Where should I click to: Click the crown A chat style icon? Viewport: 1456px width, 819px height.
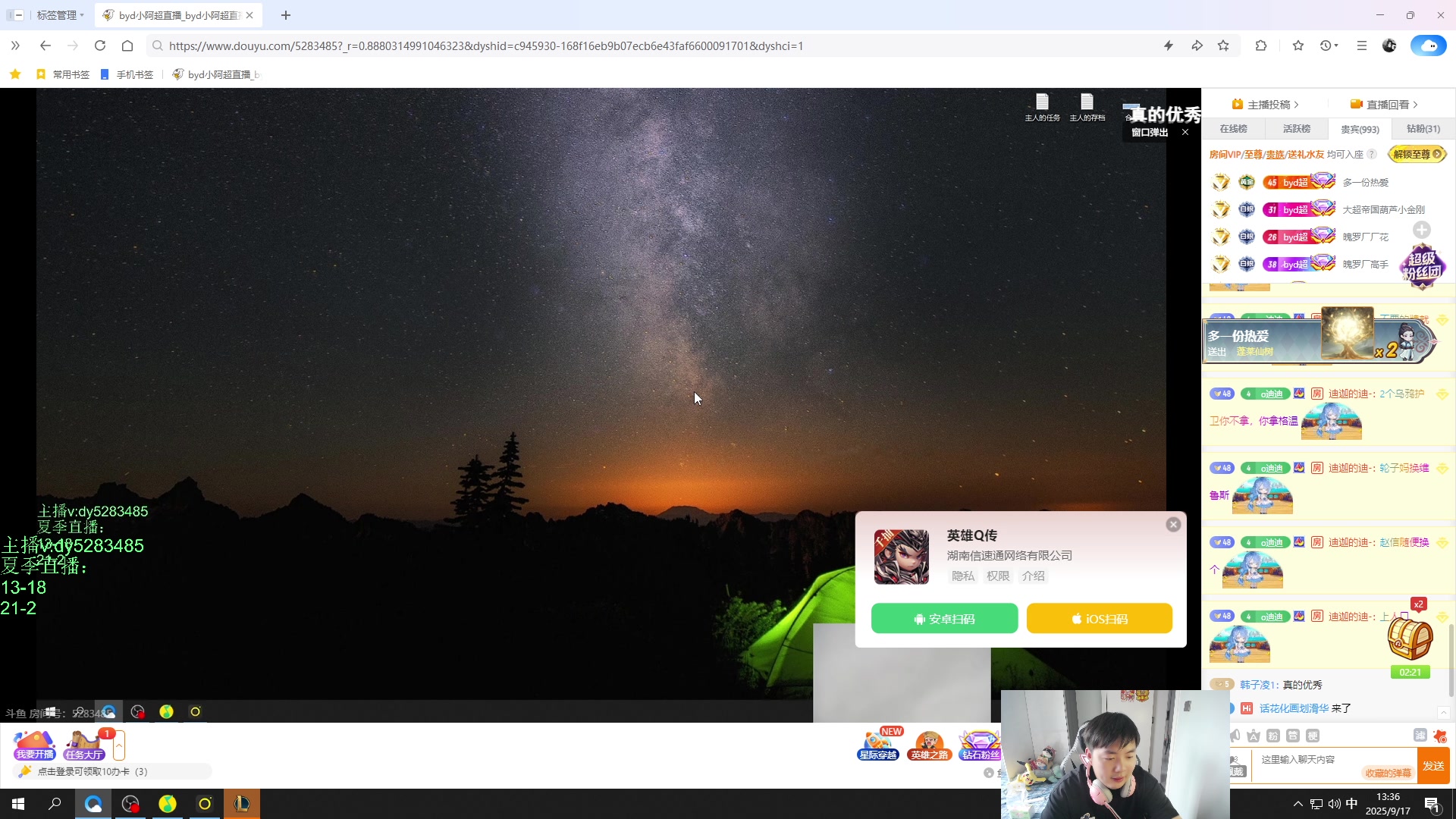pos(1254,736)
